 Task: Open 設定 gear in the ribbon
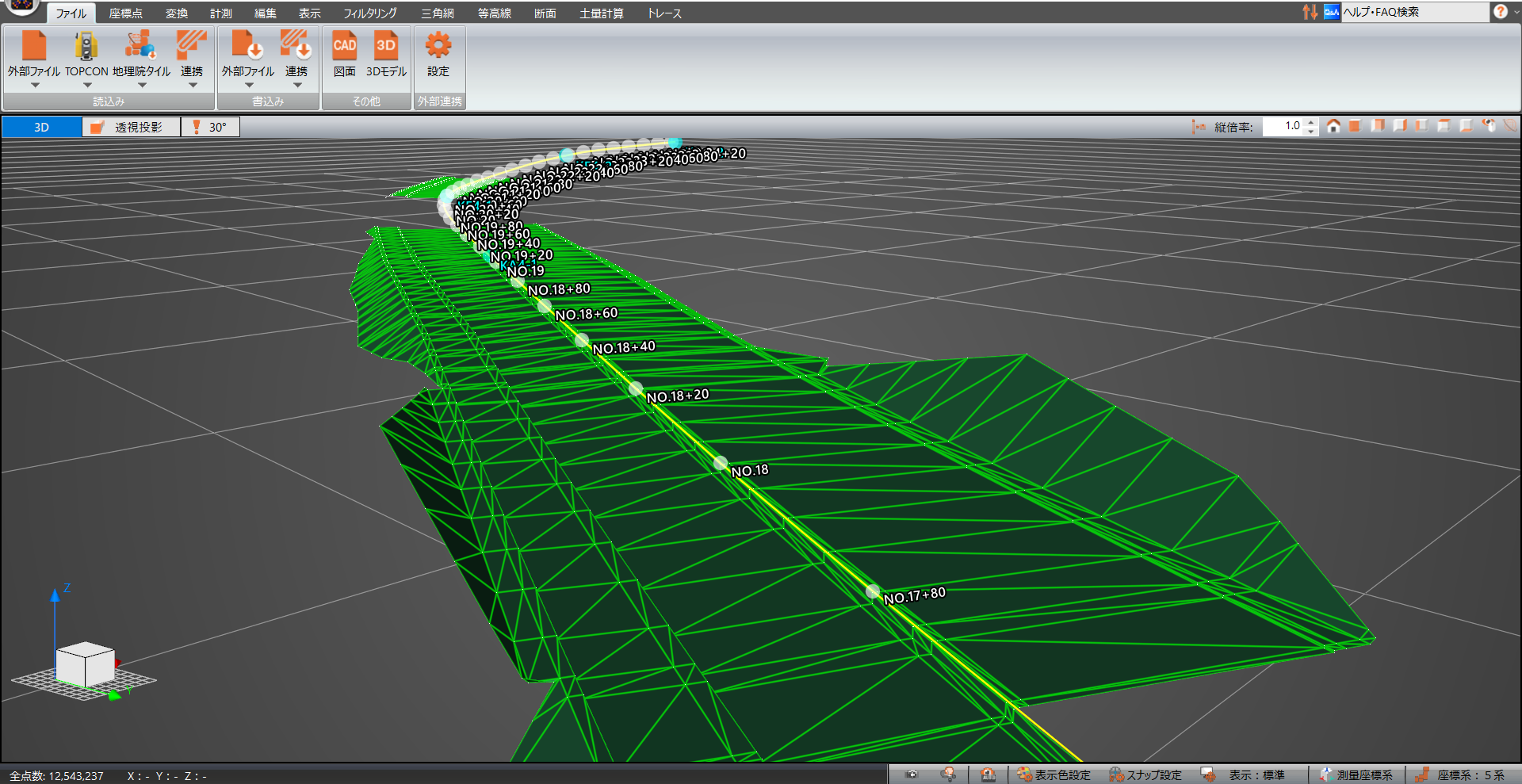(438, 47)
